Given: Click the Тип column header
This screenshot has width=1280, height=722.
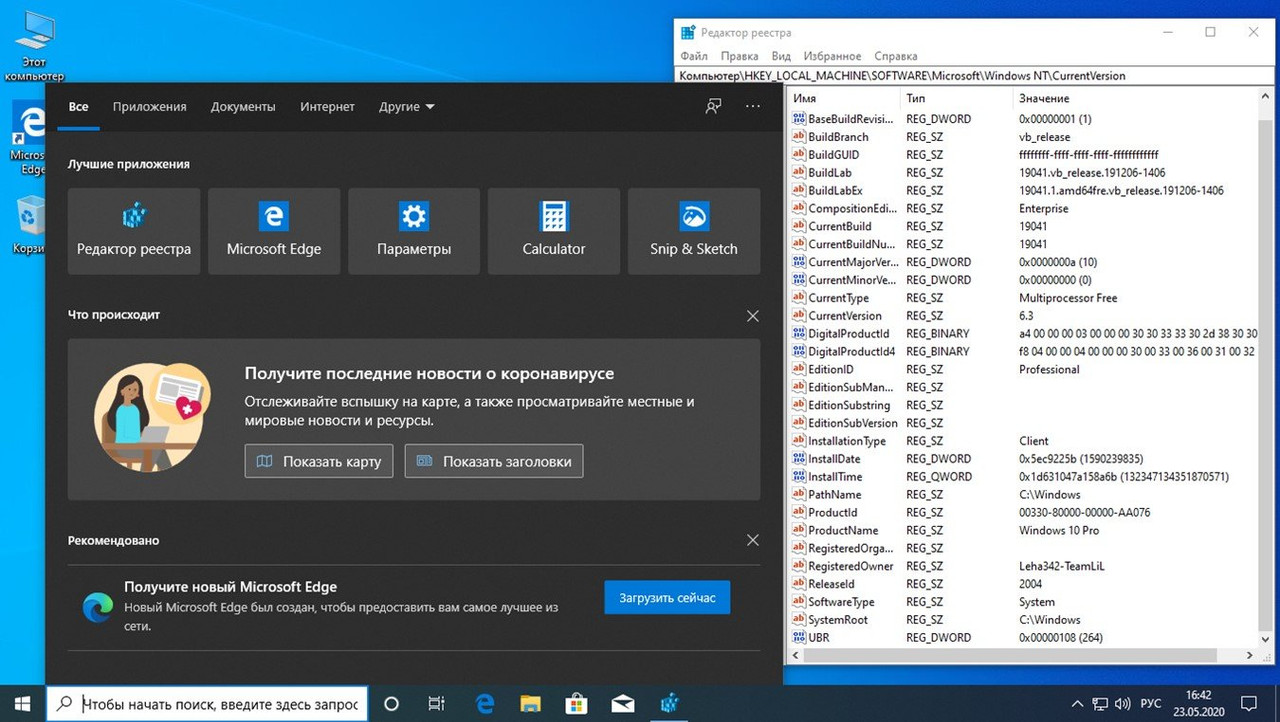Looking at the screenshot, I should coord(956,98).
